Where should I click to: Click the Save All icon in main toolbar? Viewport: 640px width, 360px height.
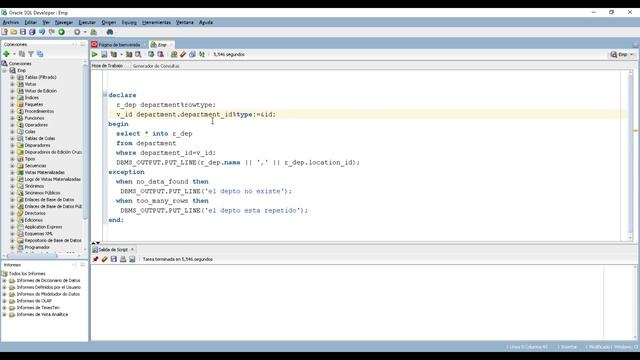point(32,32)
